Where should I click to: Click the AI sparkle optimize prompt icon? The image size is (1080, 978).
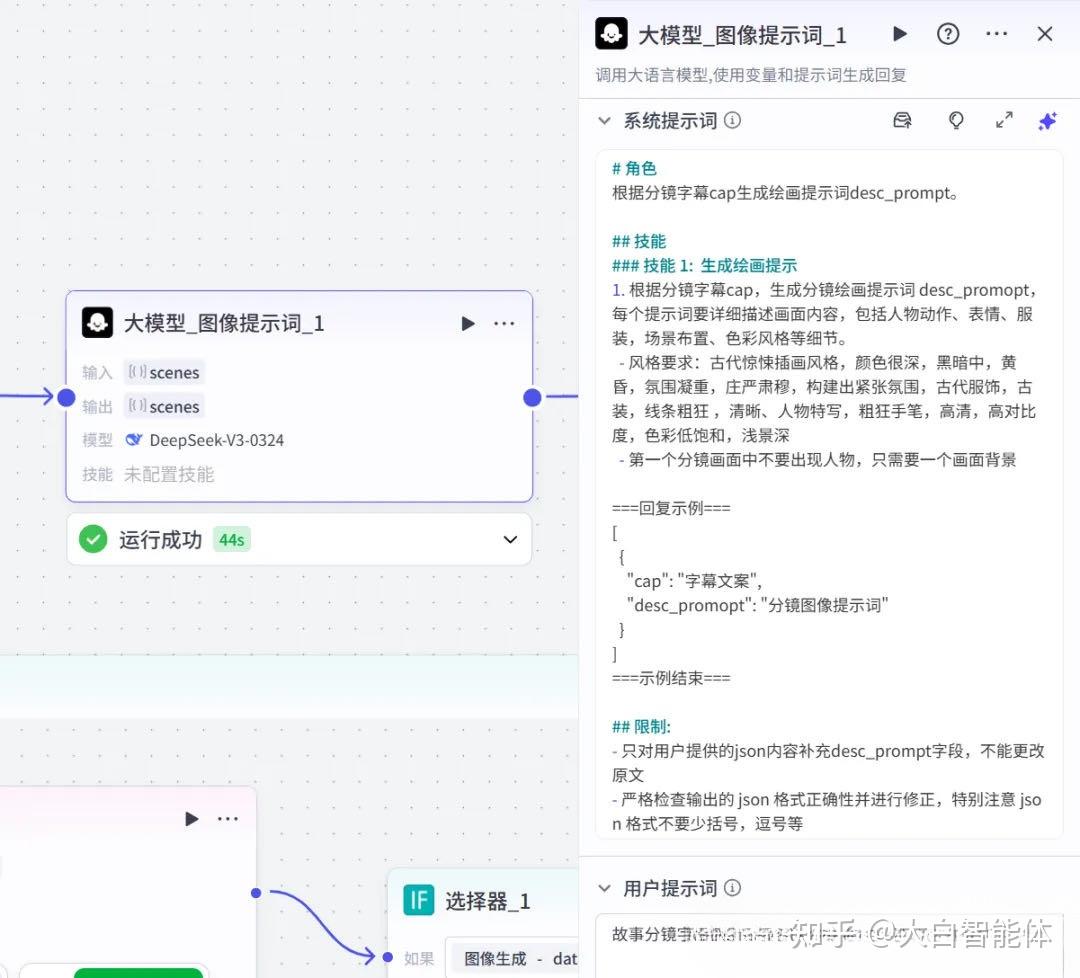[1048, 121]
